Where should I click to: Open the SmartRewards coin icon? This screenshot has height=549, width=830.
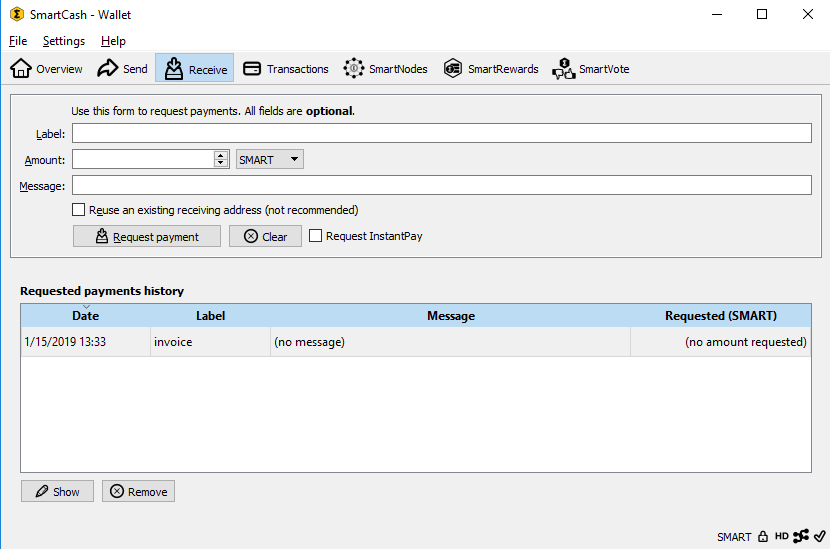453,68
